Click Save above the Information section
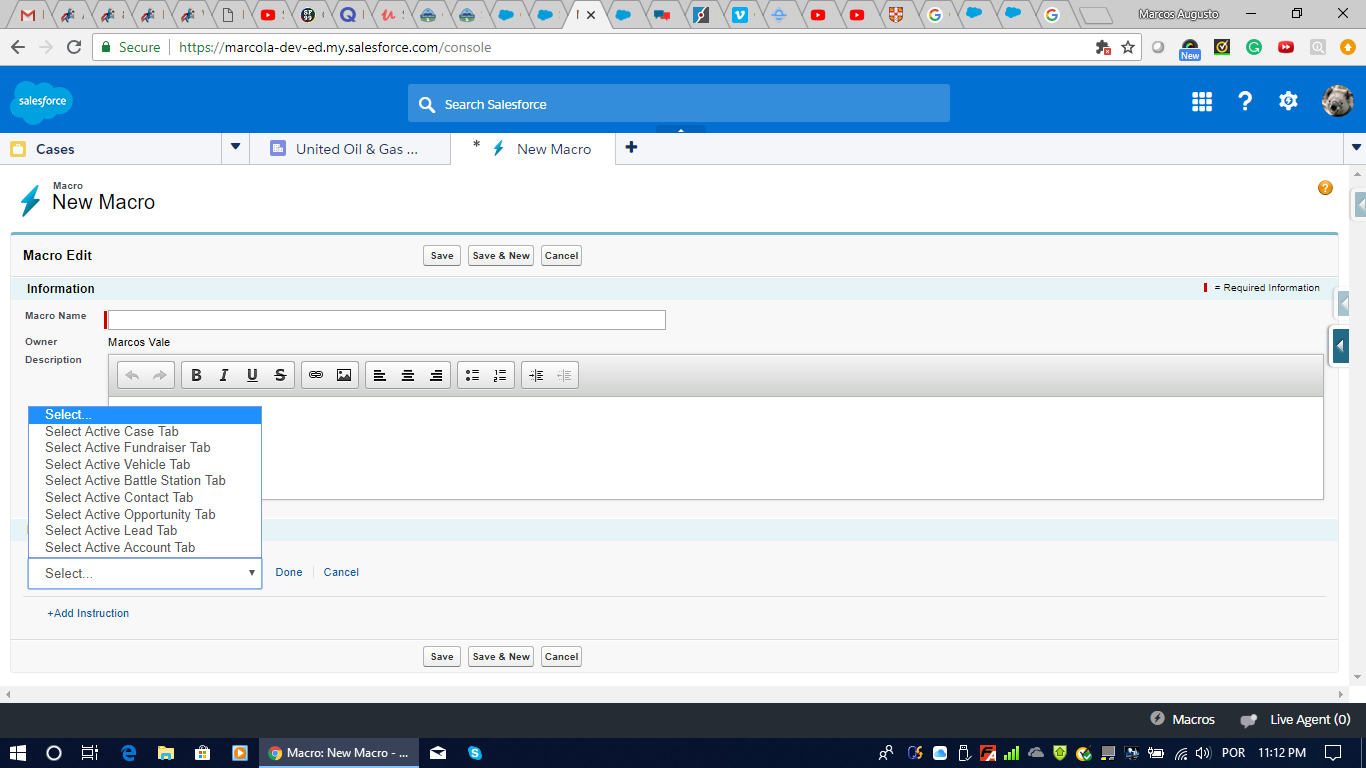The image size is (1366, 768). tap(442, 256)
